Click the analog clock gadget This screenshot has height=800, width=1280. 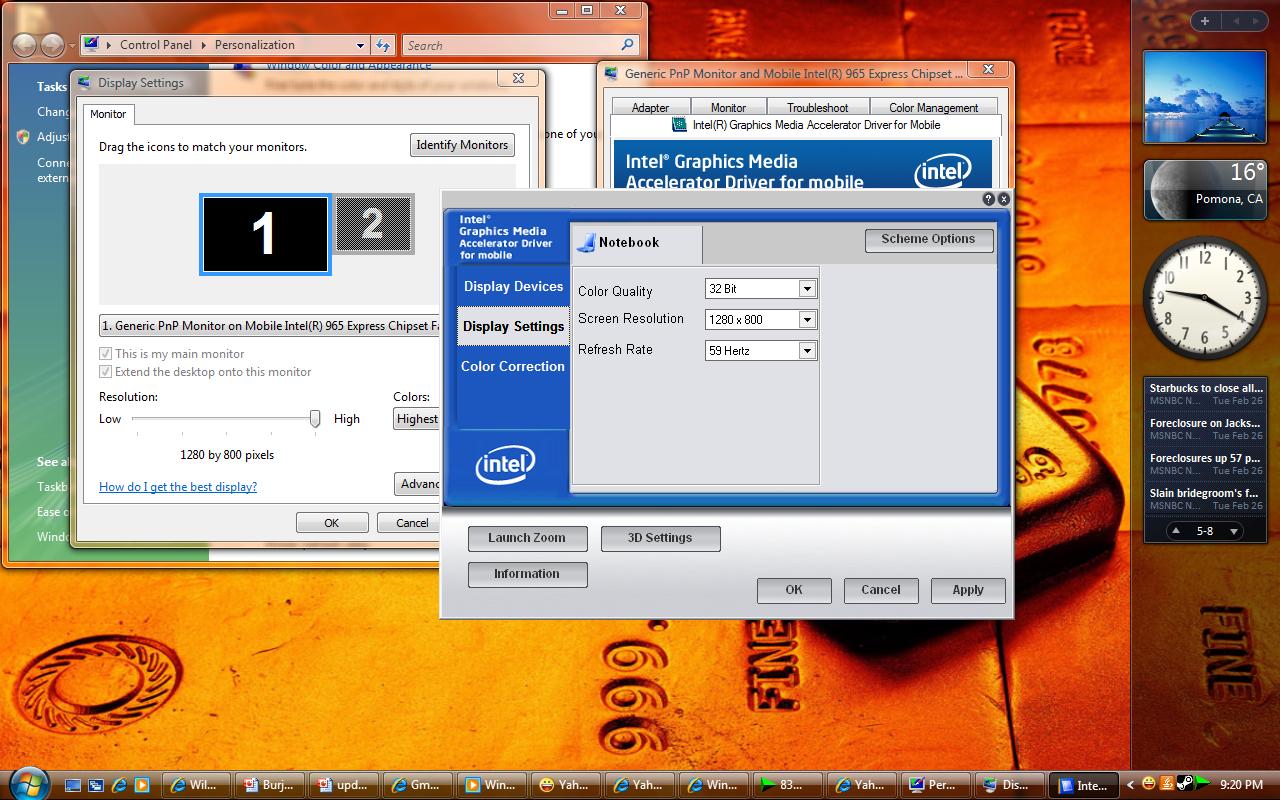pyautogui.click(x=1205, y=298)
